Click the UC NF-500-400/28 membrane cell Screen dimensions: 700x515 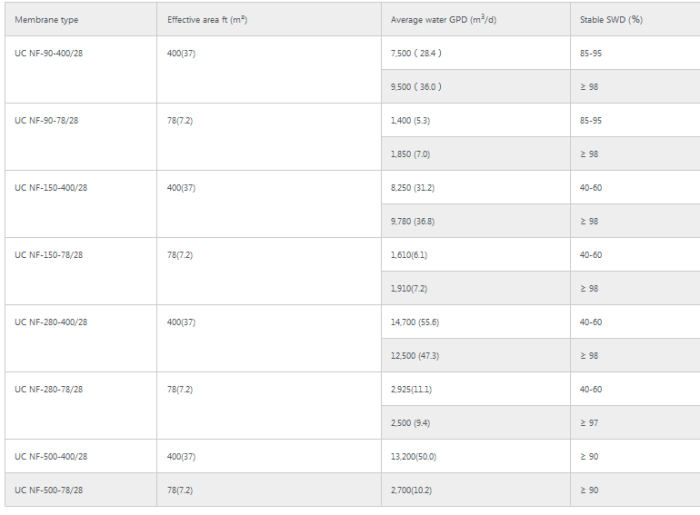(51, 456)
